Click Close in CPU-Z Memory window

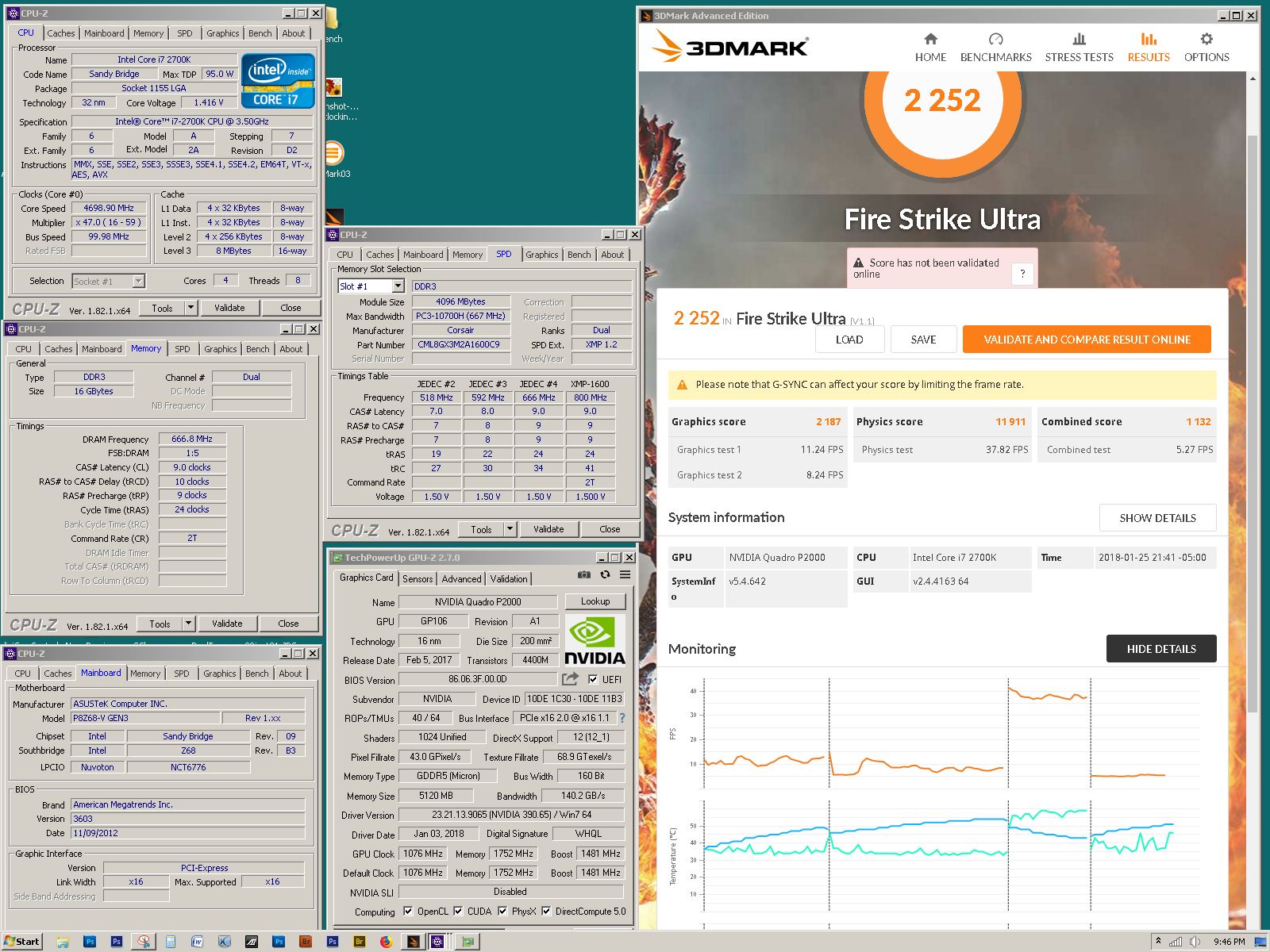click(288, 624)
